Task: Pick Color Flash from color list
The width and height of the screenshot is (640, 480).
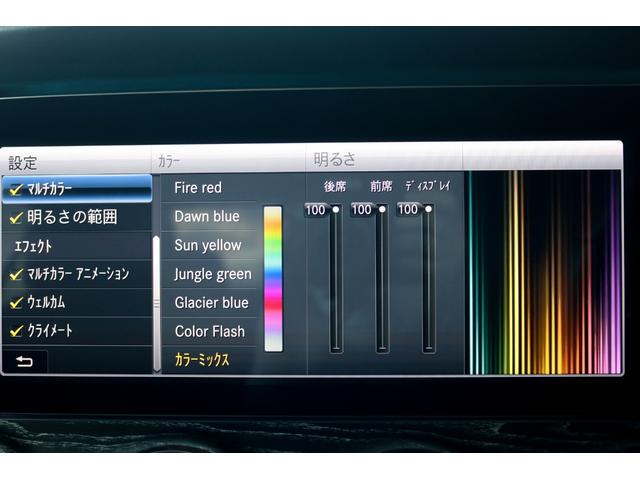Action: pyautogui.click(x=209, y=331)
